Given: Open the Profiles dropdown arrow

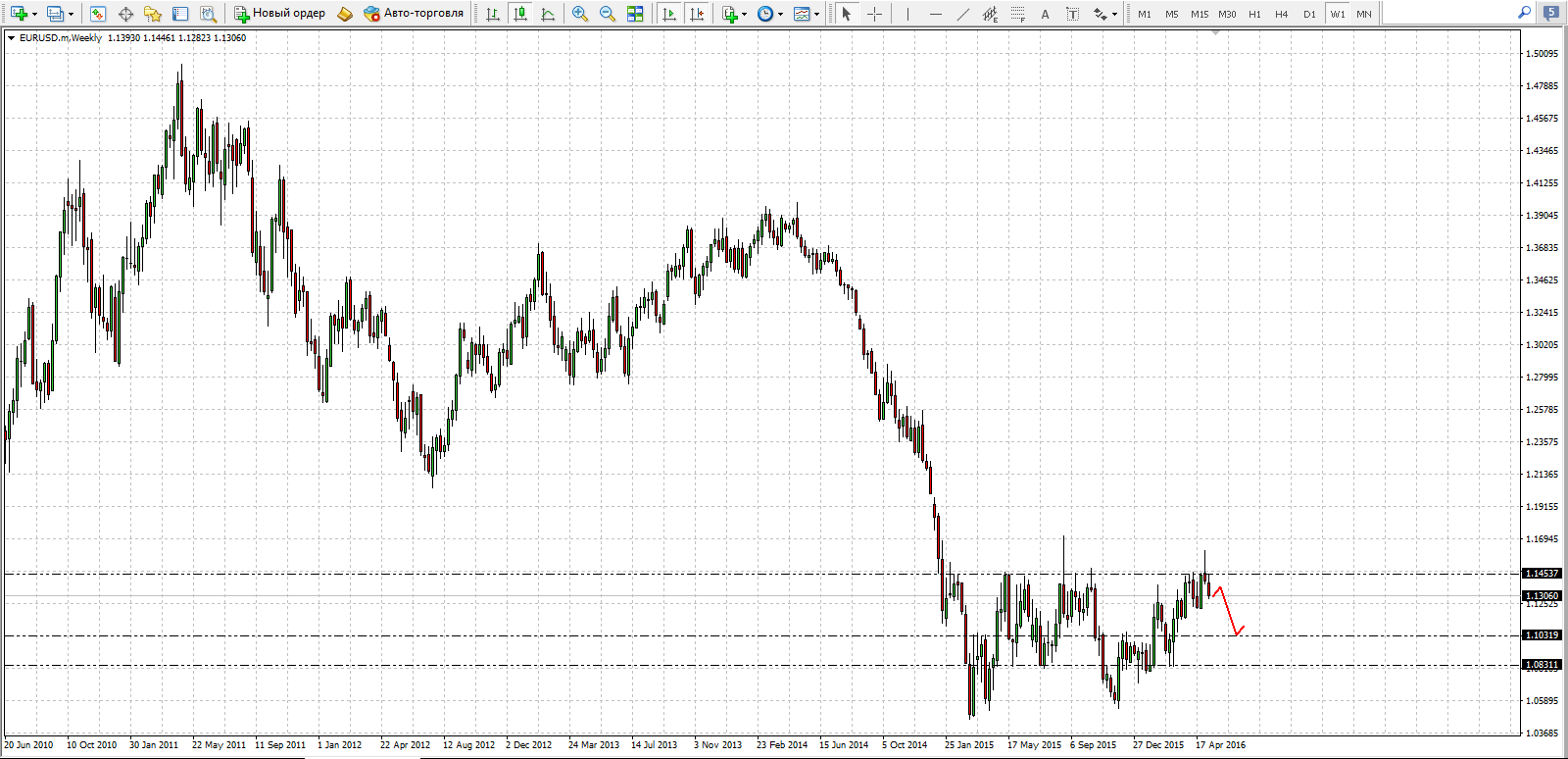Looking at the screenshot, I should (71, 14).
